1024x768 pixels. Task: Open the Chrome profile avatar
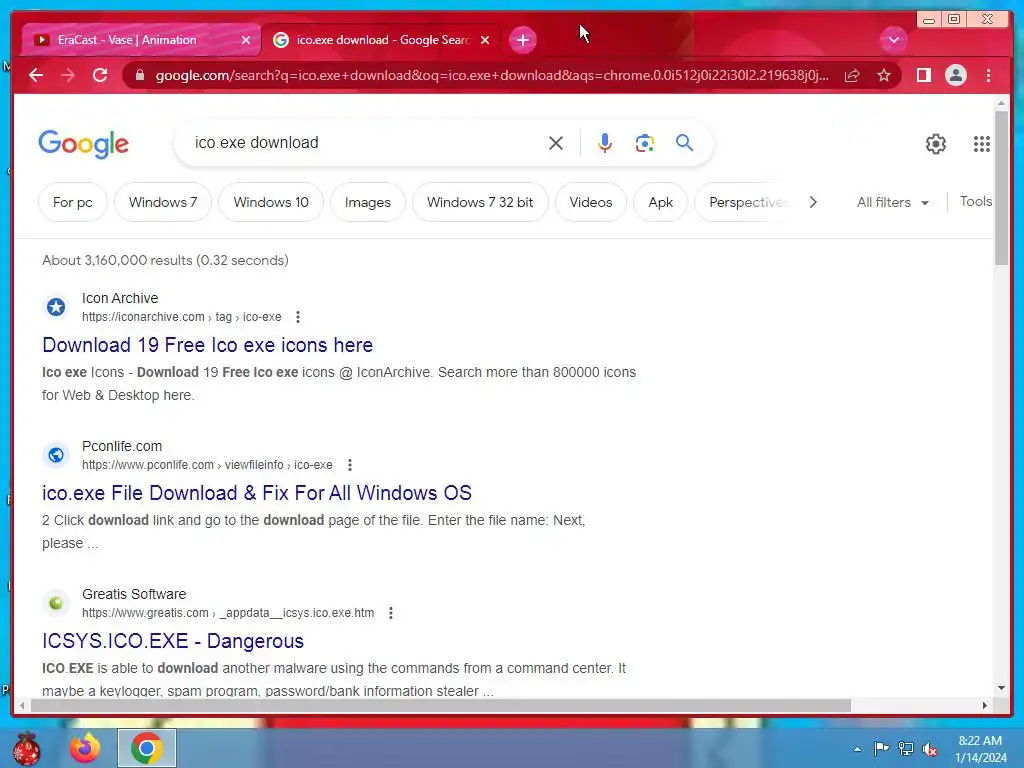pyautogui.click(x=955, y=75)
